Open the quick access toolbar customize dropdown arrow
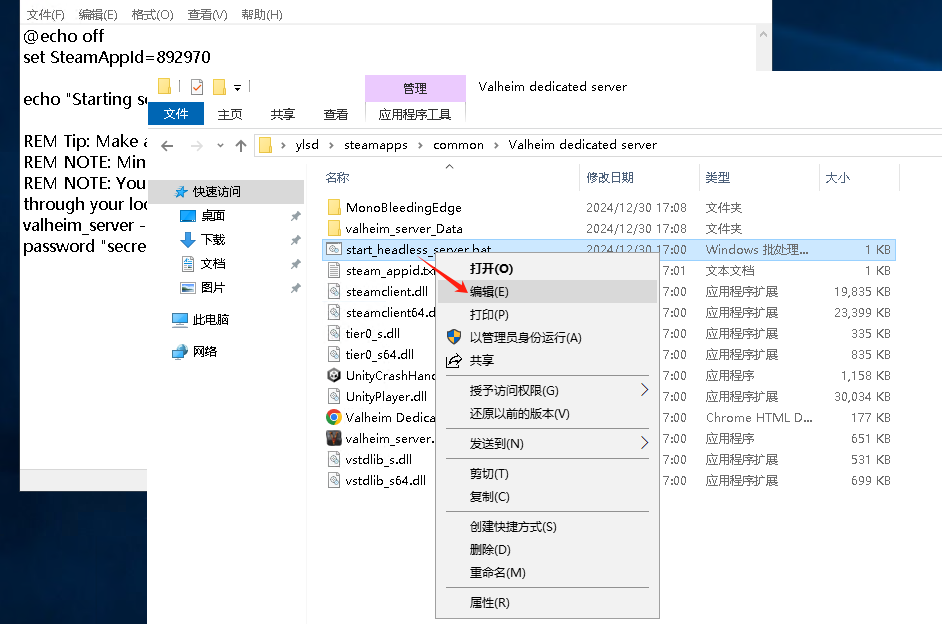Image resolution: width=942 pixels, height=624 pixels. (x=237, y=88)
